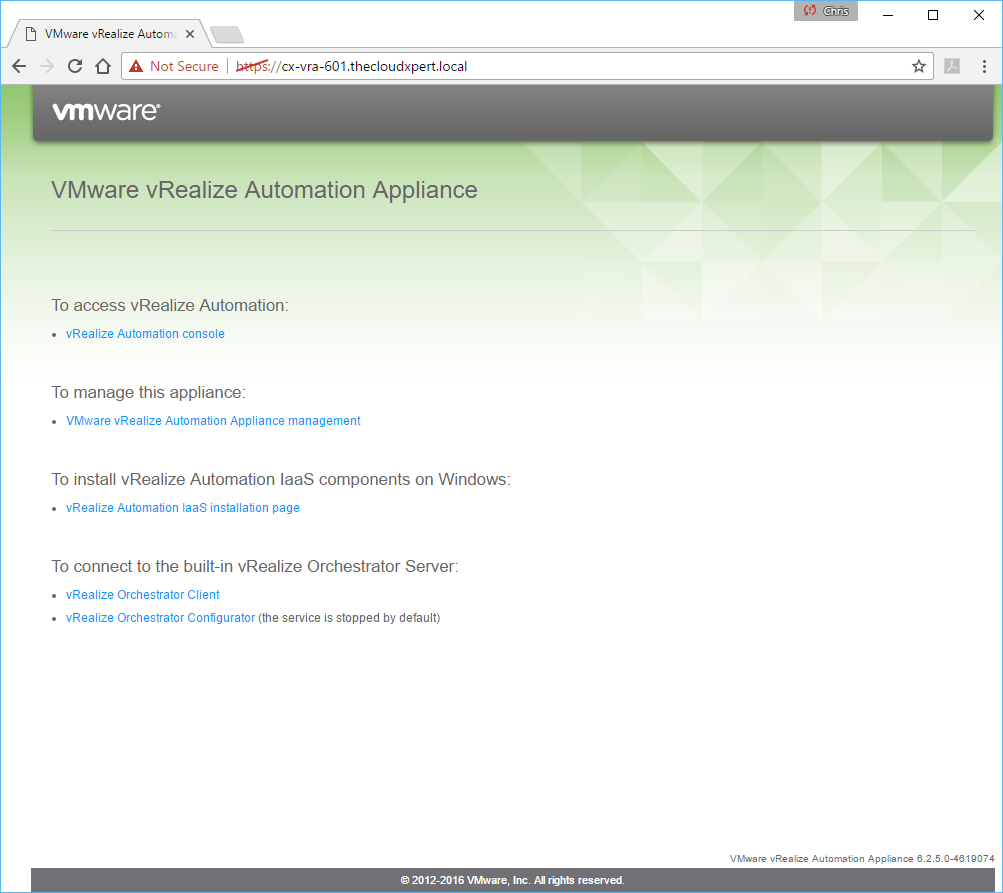Viewport: 1003px width, 893px height.
Task: Click the Chris profile button
Action: 826,11
